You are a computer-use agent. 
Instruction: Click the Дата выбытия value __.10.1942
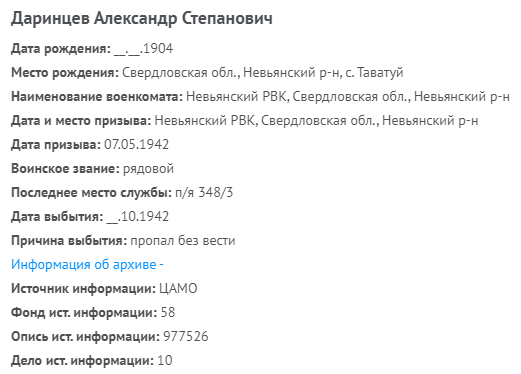[x=138, y=216]
